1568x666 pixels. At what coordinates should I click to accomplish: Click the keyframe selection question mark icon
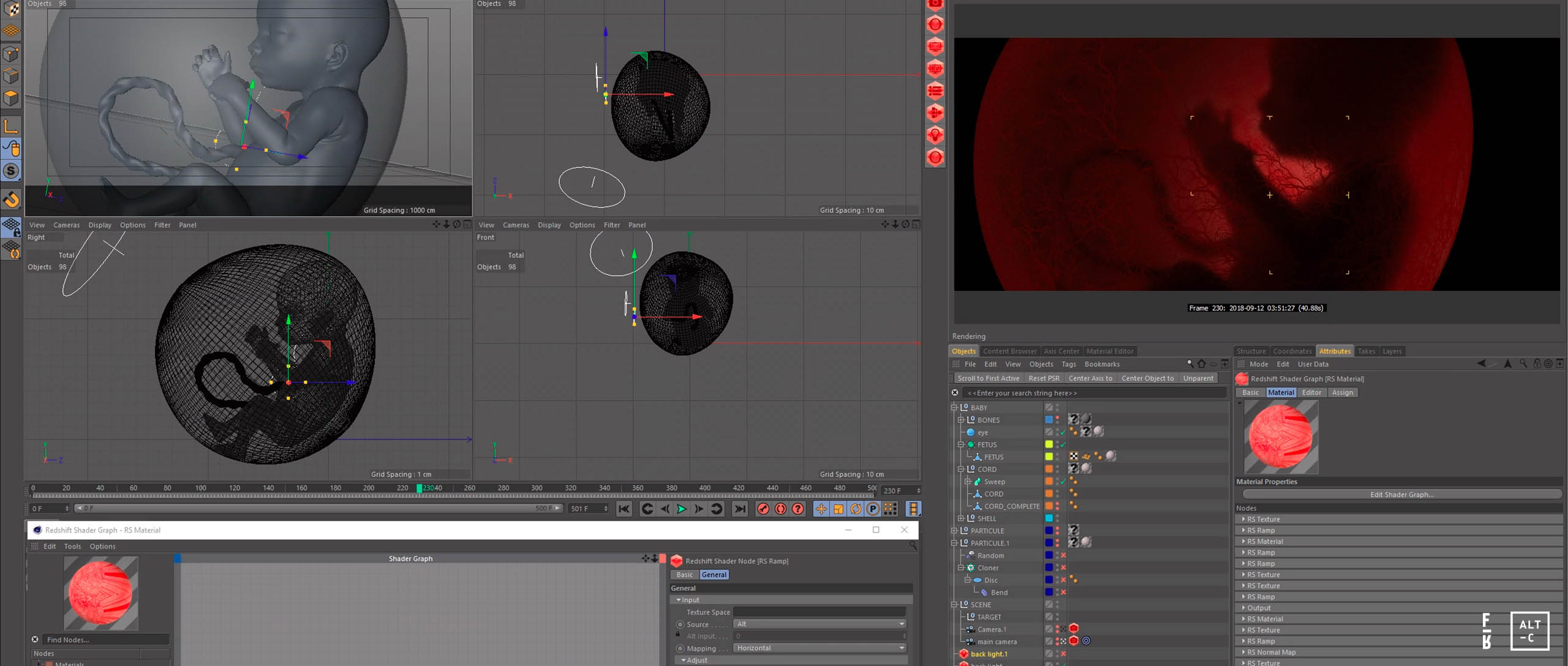pyautogui.click(x=797, y=509)
